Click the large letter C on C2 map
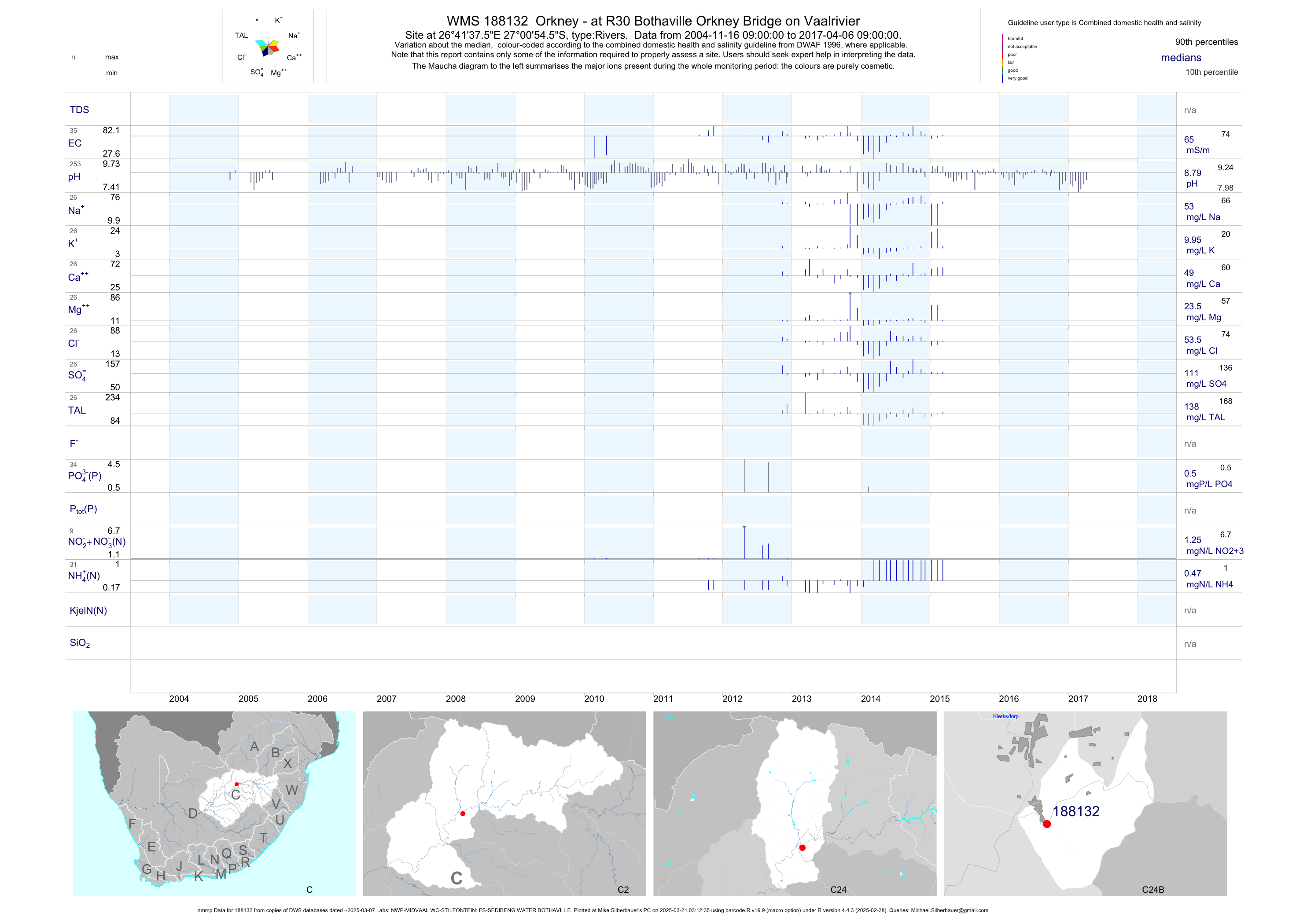Image resolution: width=1307 pixels, height=924 pixels. coord(456,879)
